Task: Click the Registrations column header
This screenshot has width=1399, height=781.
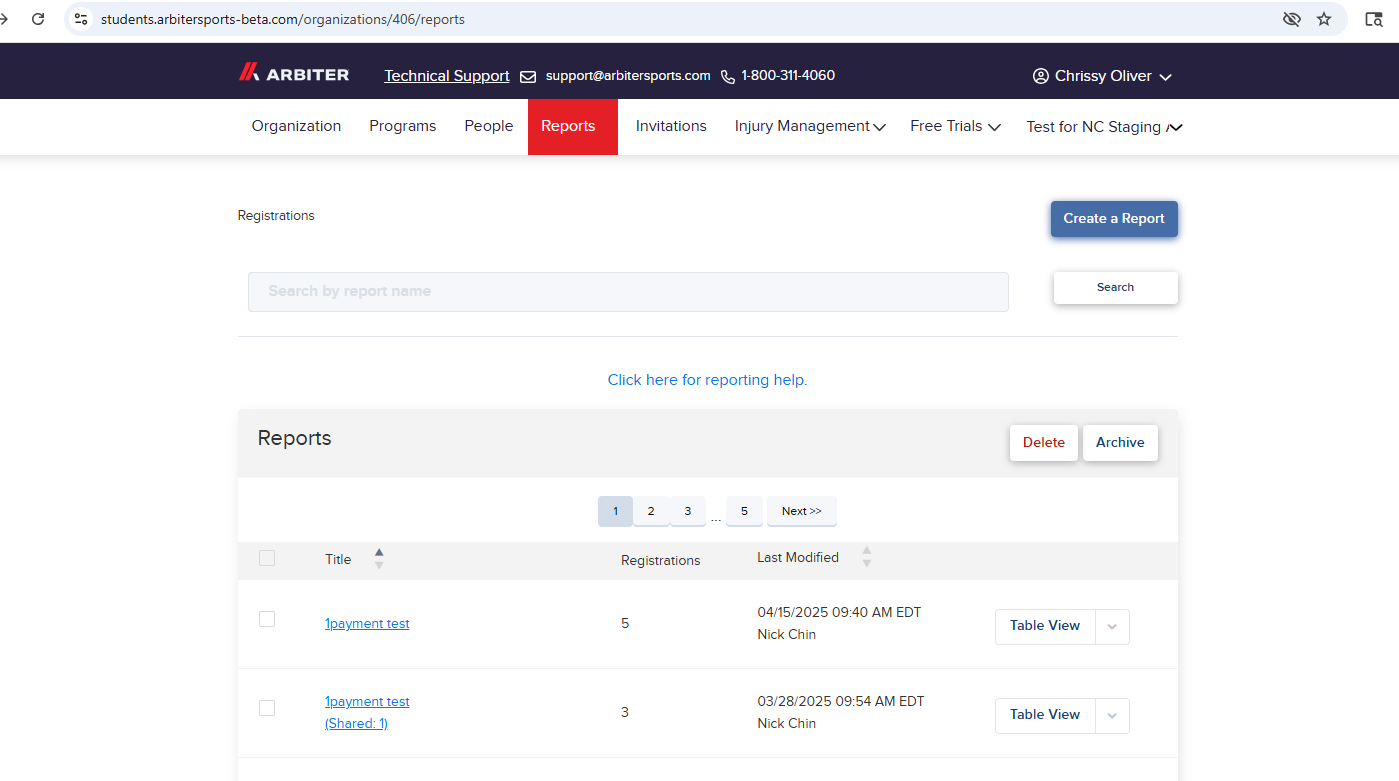Action: (x=661, y=561)
